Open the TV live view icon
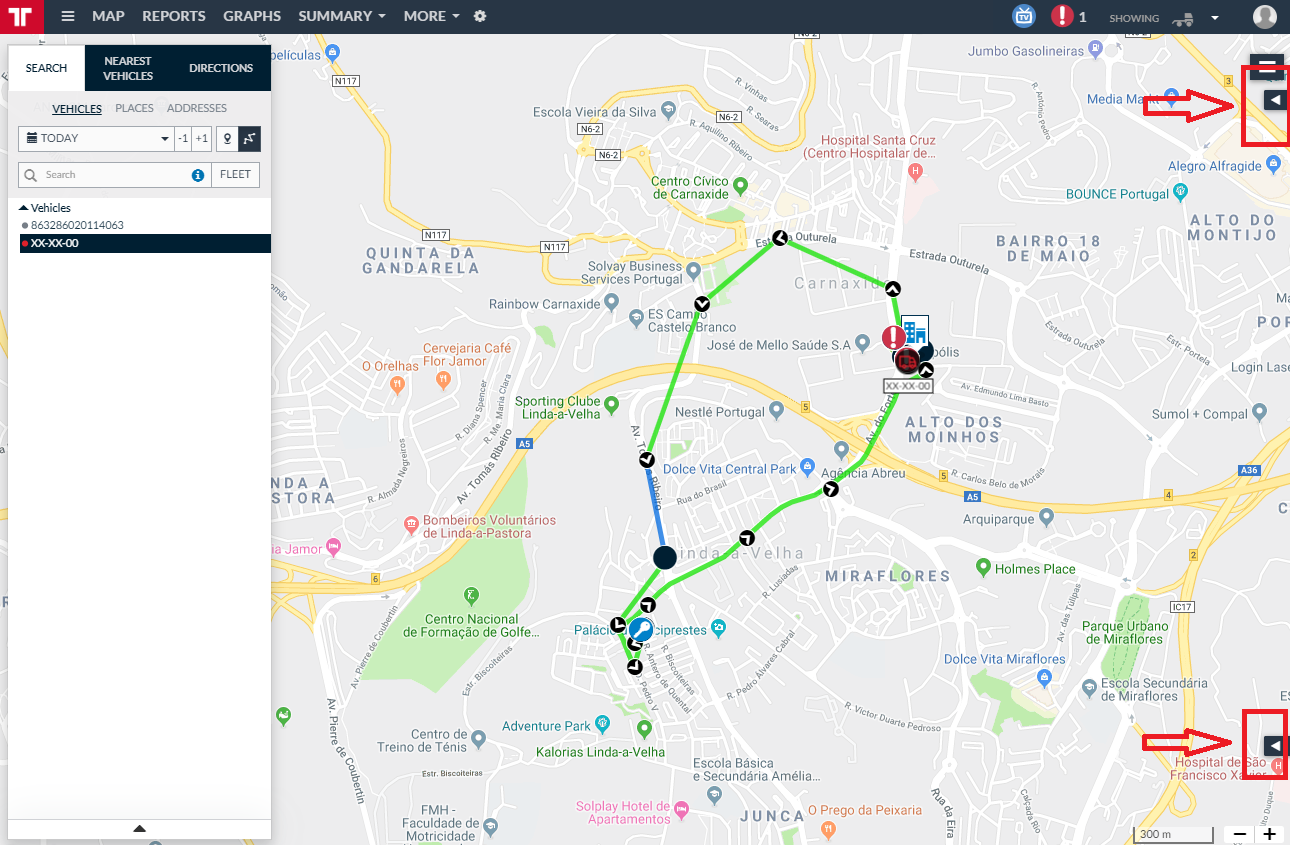The width and height of the screenshot is (1290, 845). coord(1023,16)
